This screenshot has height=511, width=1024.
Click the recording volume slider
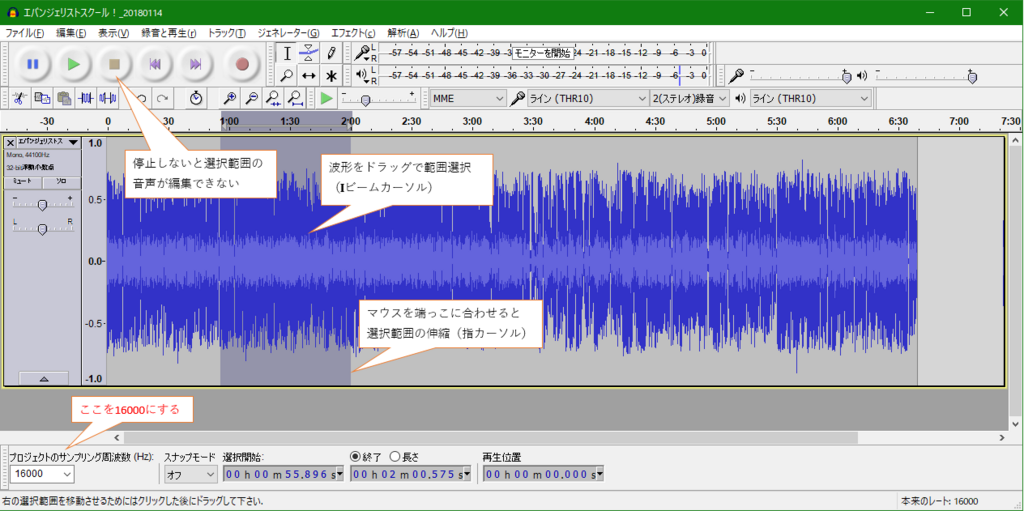tap(799, 76)
